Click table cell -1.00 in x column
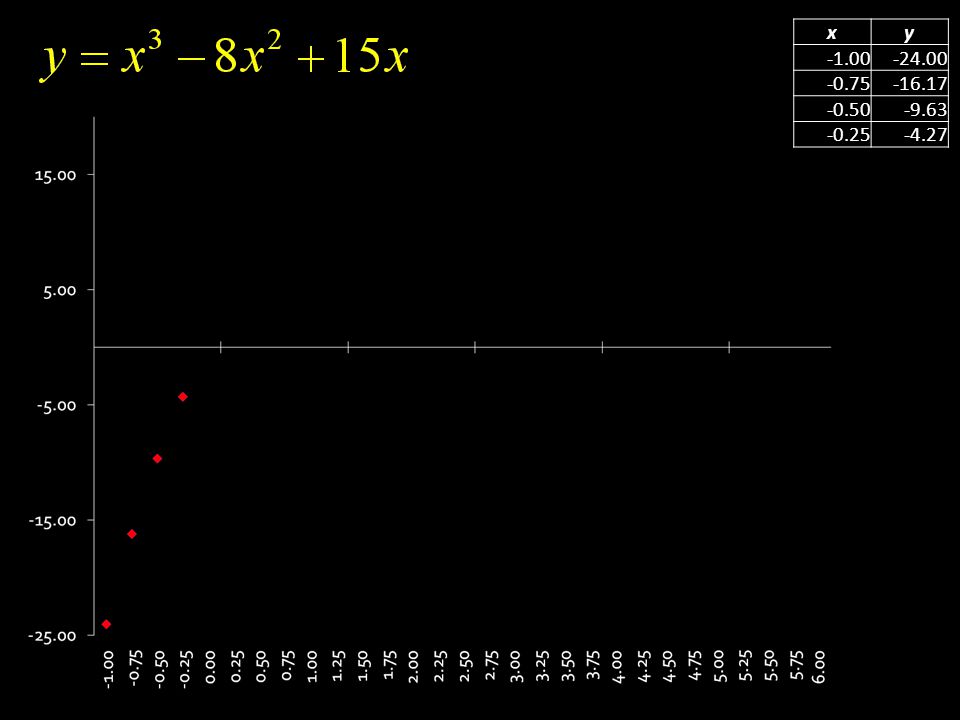This screenshot has width=960, height=720. coord(832,58)
